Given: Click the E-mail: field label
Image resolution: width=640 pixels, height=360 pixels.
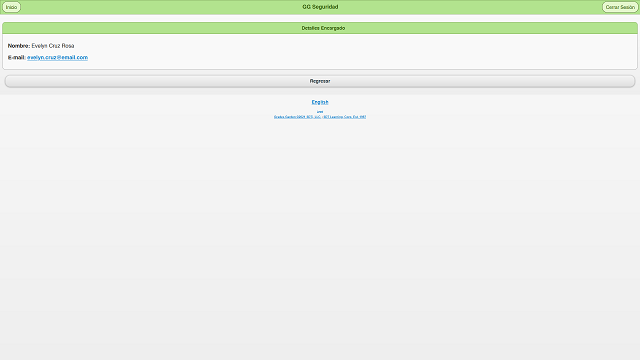Looking at the screenshot, I should pyautogui.click(x=17, y=58).
